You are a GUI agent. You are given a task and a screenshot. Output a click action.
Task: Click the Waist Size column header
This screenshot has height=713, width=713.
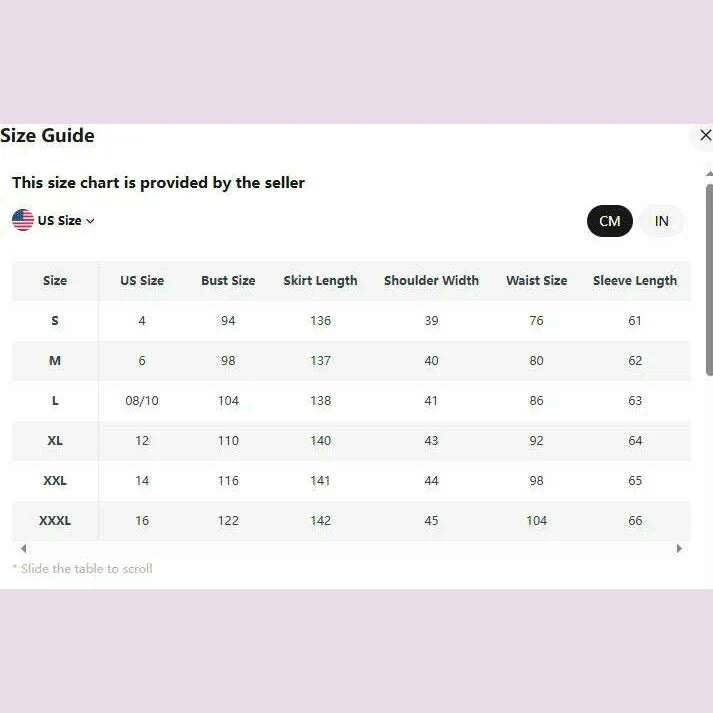pyautogui.click(x=536, y=281)
